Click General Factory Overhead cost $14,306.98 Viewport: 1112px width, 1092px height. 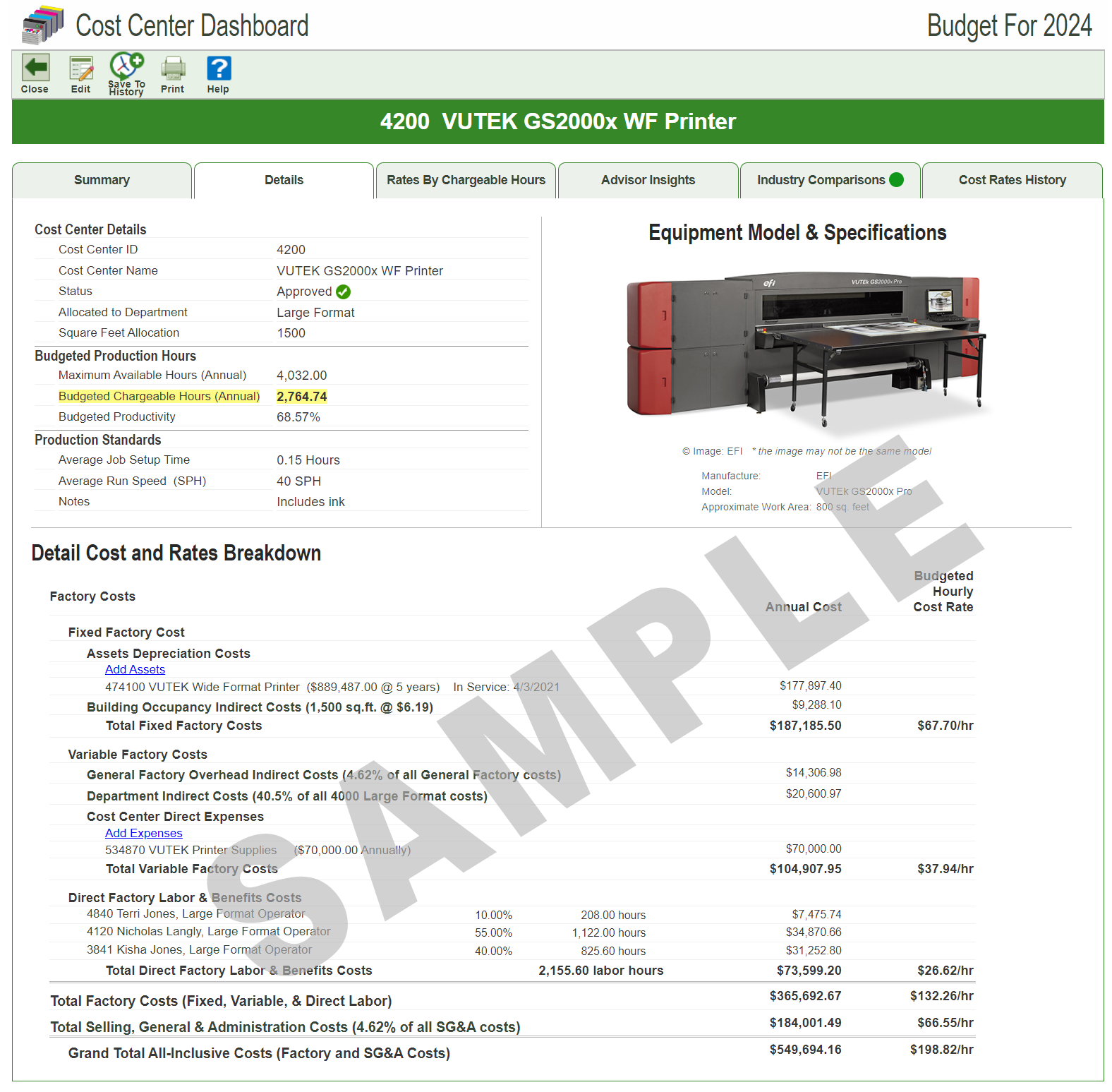[814, 773]
